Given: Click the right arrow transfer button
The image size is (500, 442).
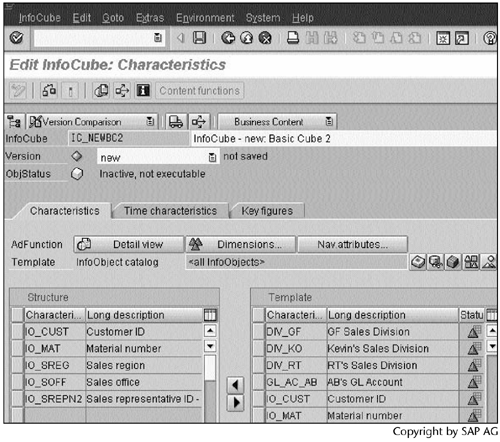Looking at the screenshot, I should click(x=235, y=403).
